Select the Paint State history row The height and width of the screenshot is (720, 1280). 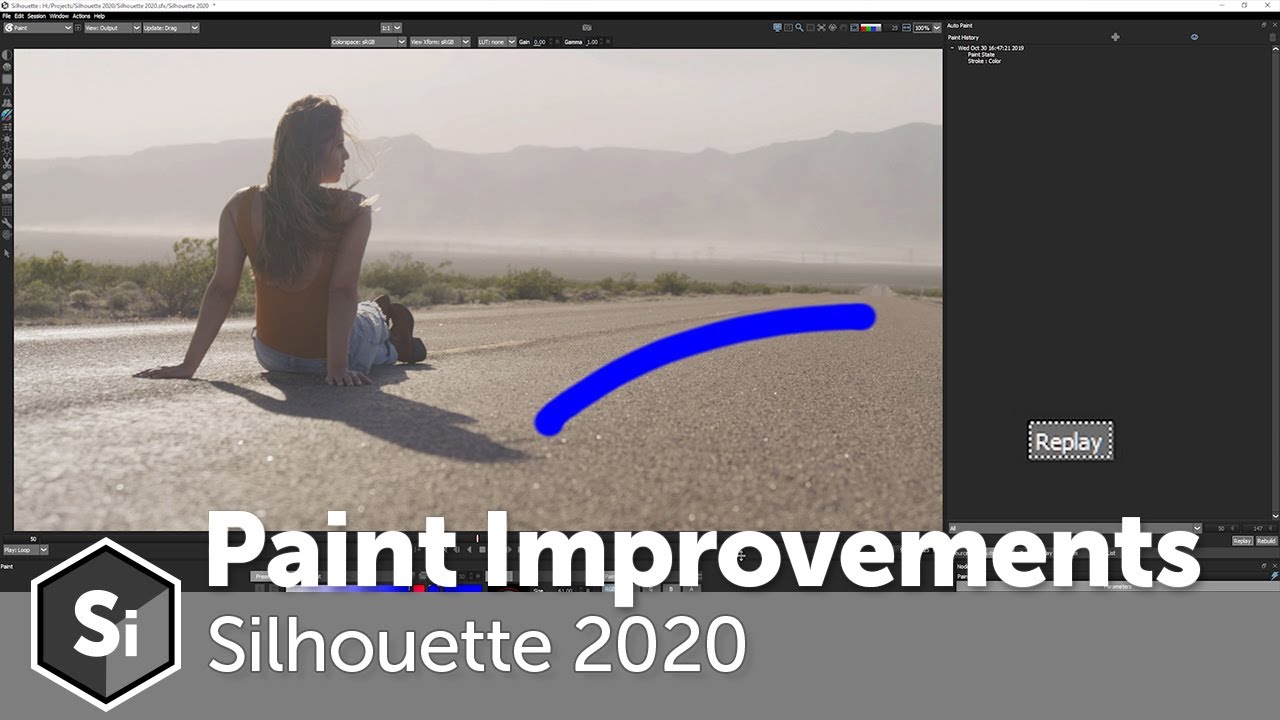coord(983,55)
